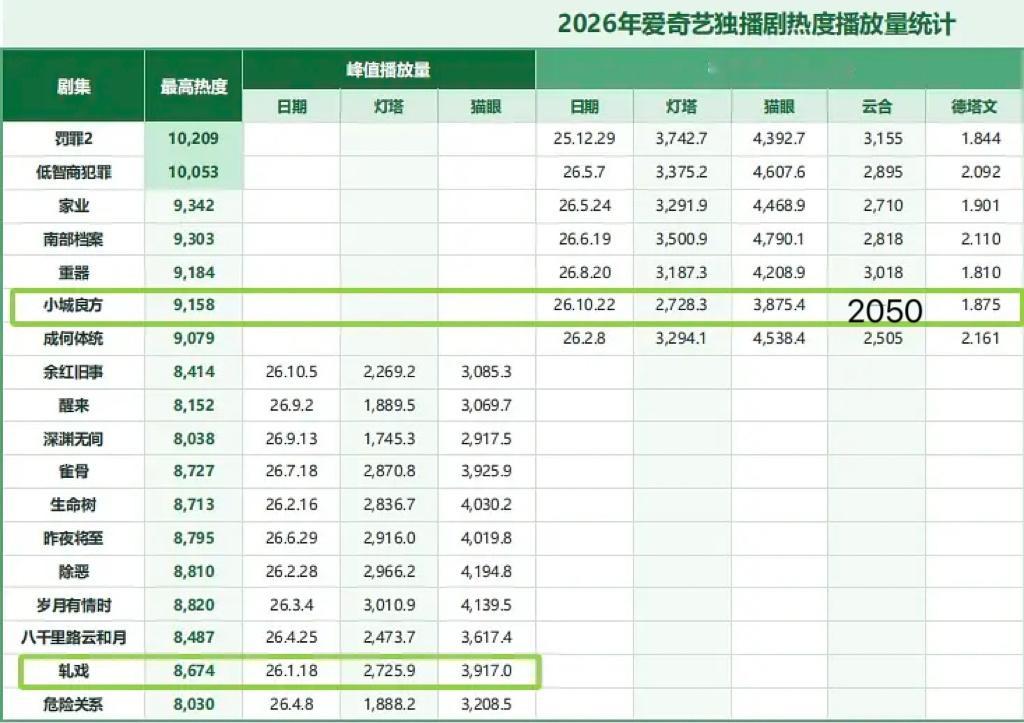
Task: Select the value 2,917.5
Action: (x=486, y=439)
